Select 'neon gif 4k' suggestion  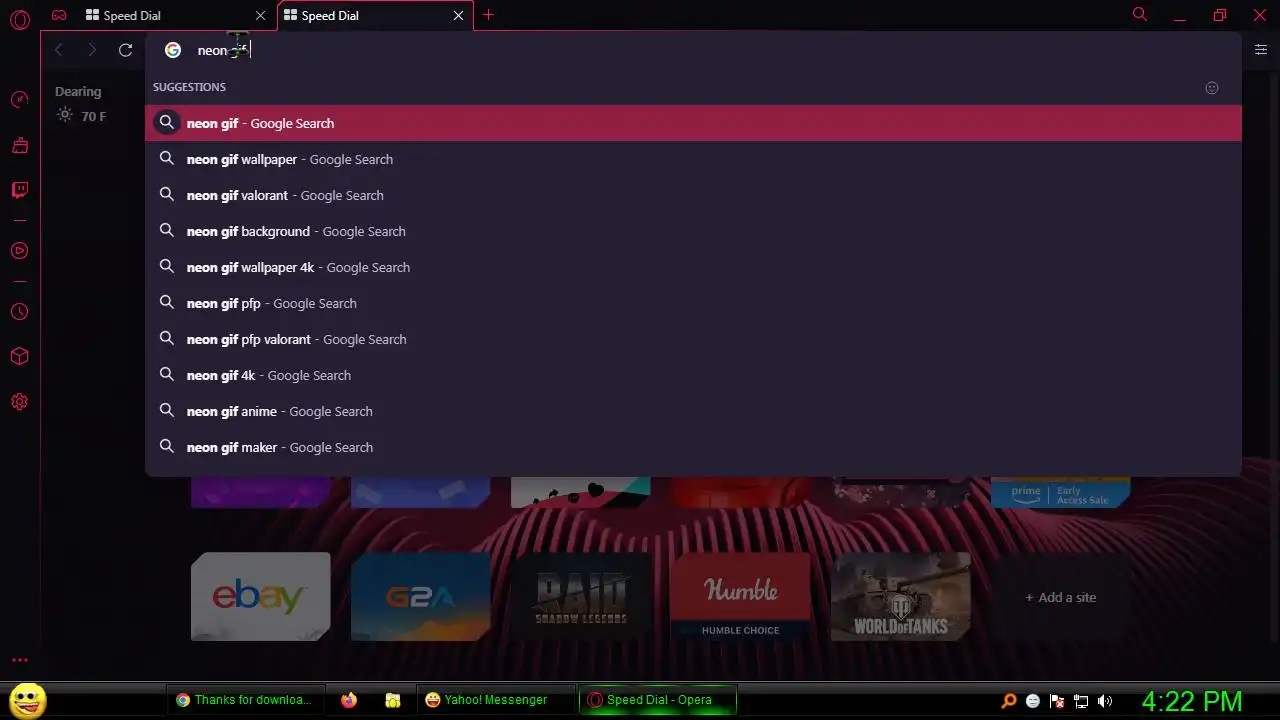pos(693,375)
